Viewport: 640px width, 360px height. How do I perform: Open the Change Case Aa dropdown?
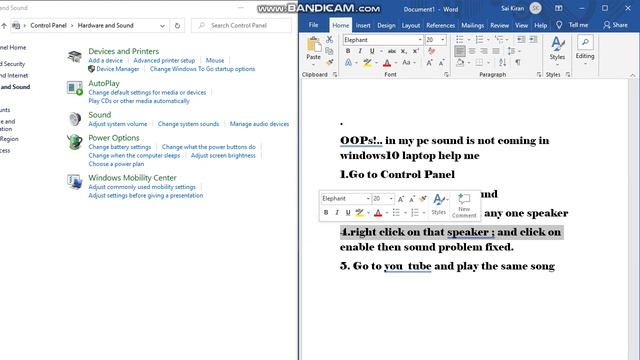coord(408,63)
